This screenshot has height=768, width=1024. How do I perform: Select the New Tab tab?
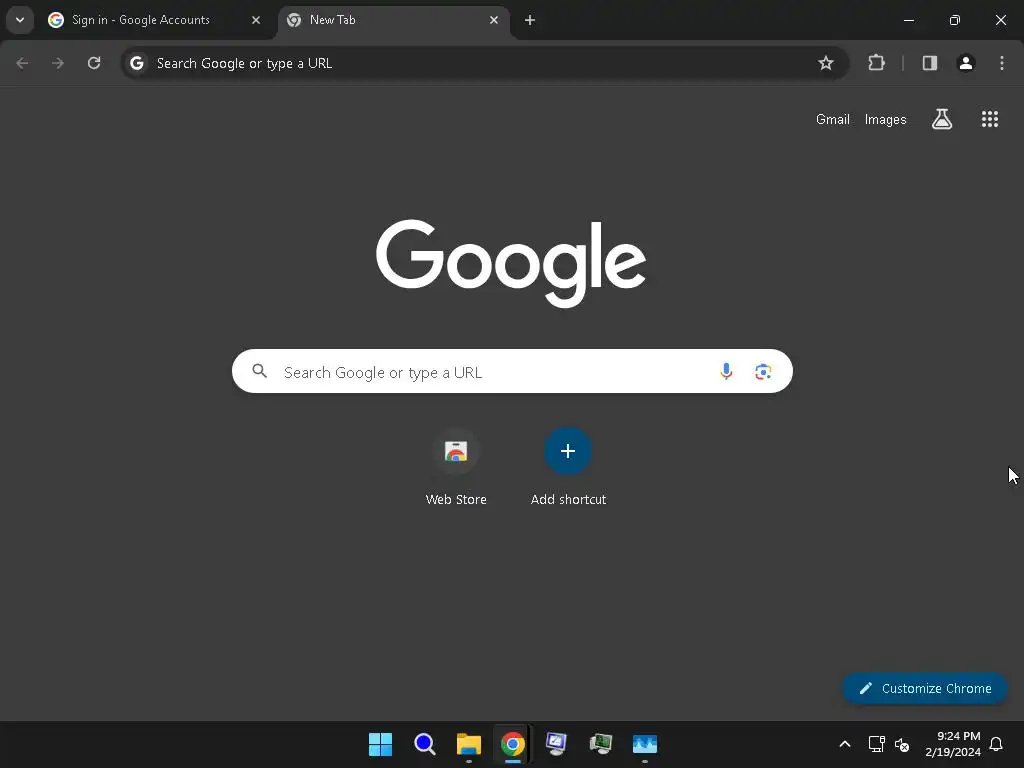pyautogui.click(x=392, y=20)
